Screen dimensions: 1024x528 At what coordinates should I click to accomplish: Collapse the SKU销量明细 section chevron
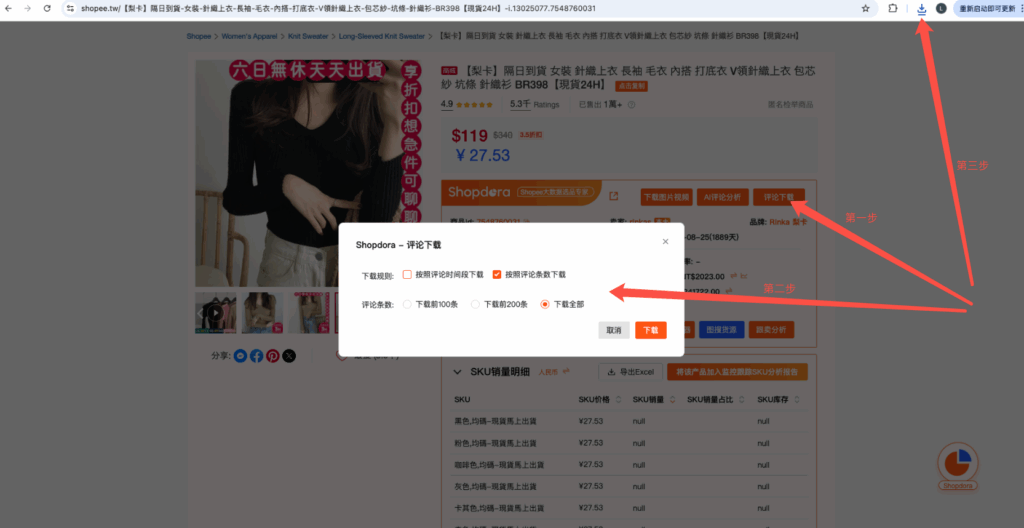coord(455,371)
